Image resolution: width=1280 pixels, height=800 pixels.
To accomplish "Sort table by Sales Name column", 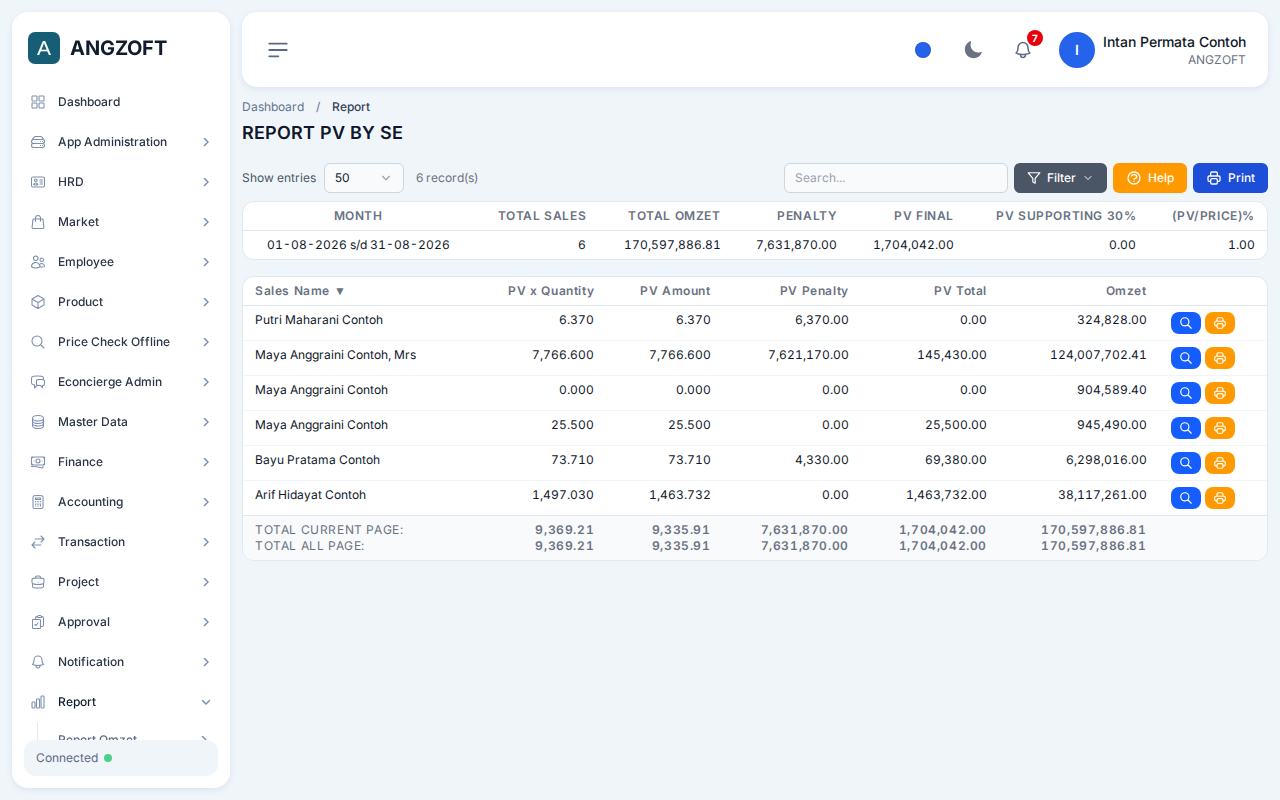I will 300,291.
